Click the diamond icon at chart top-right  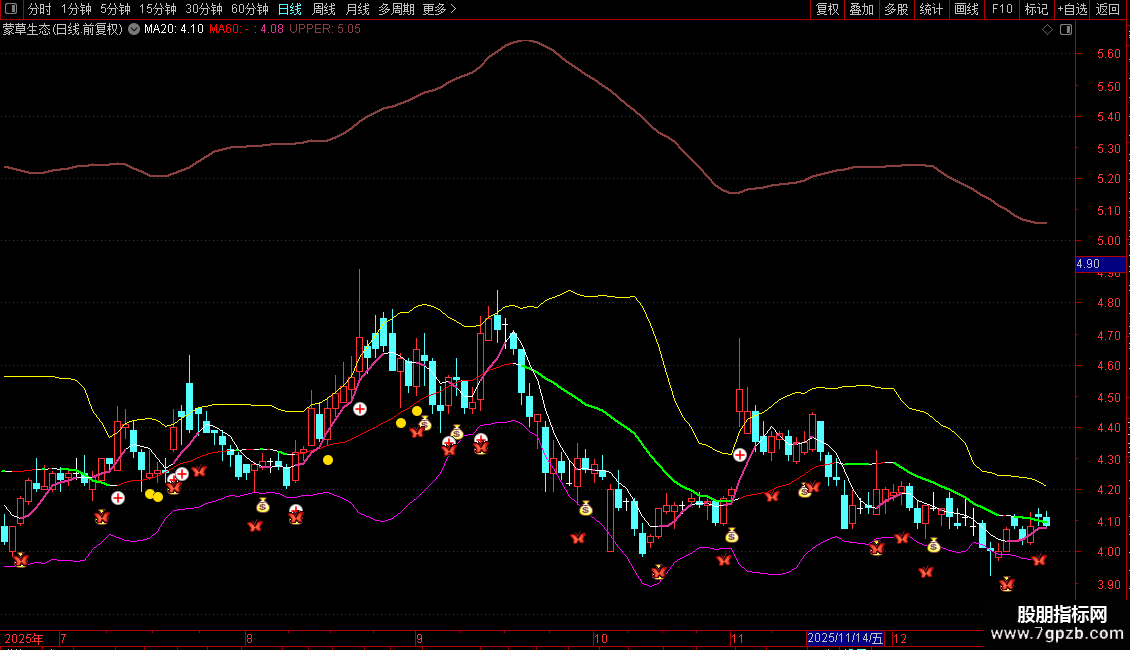(1047, 30)
